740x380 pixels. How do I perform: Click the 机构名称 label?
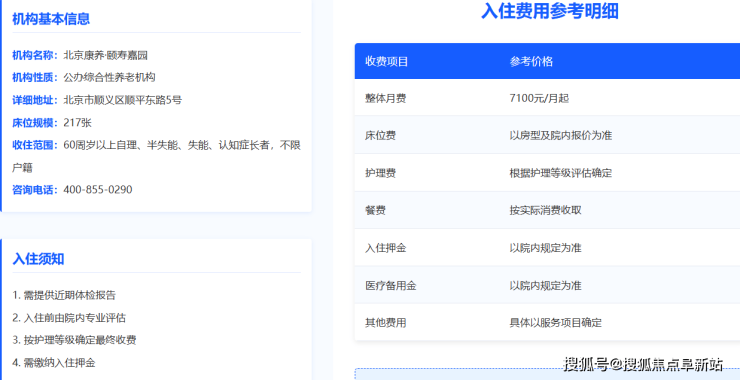point(34,55)
